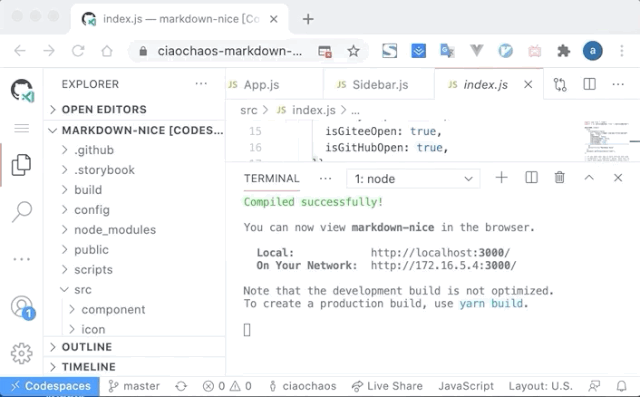Click the open changes compare icon

(560, 84)
